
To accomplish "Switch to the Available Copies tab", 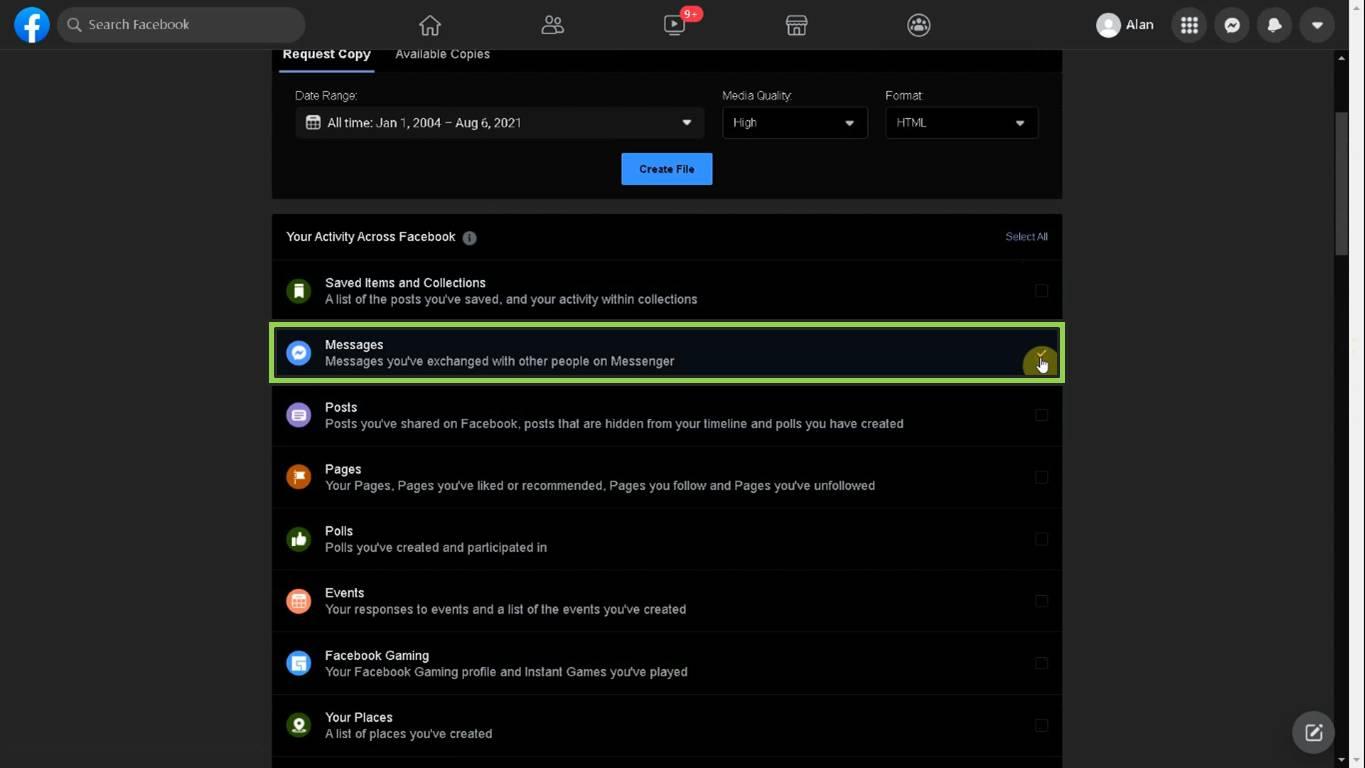I will point(442,55).
